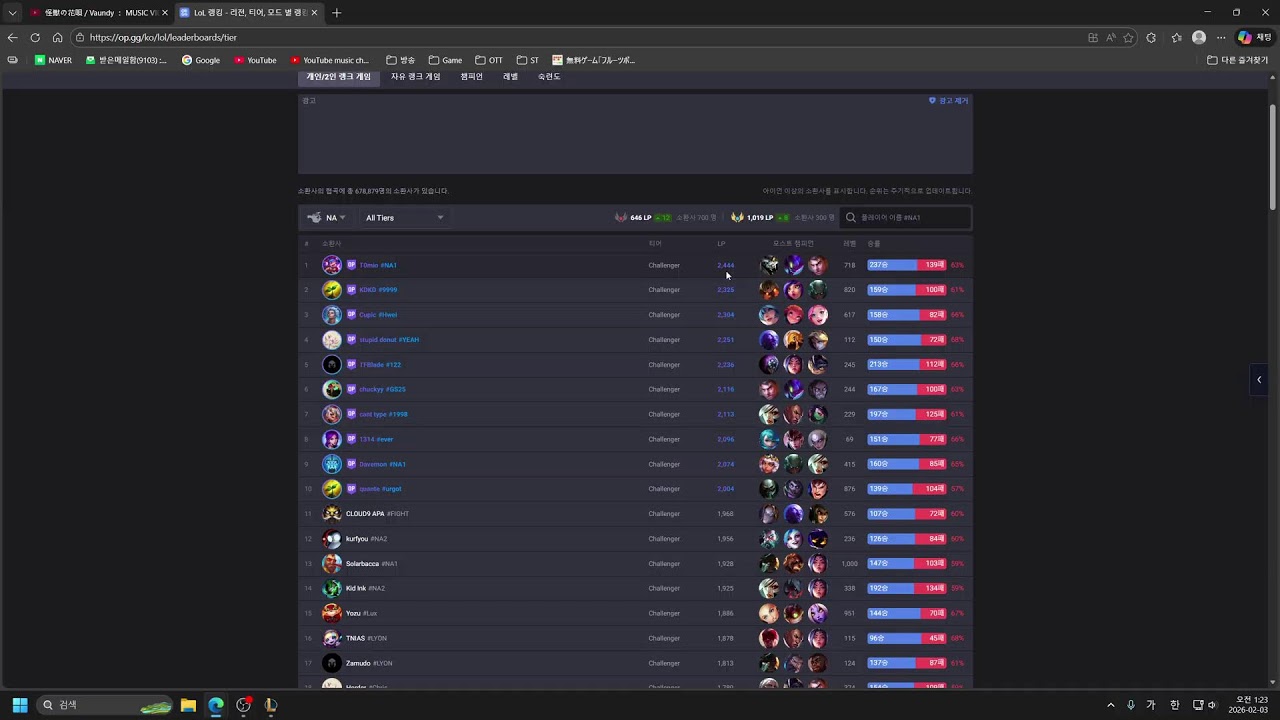
Task: Click the page vertical scrollbar
Action: (x=1273, y=157)
